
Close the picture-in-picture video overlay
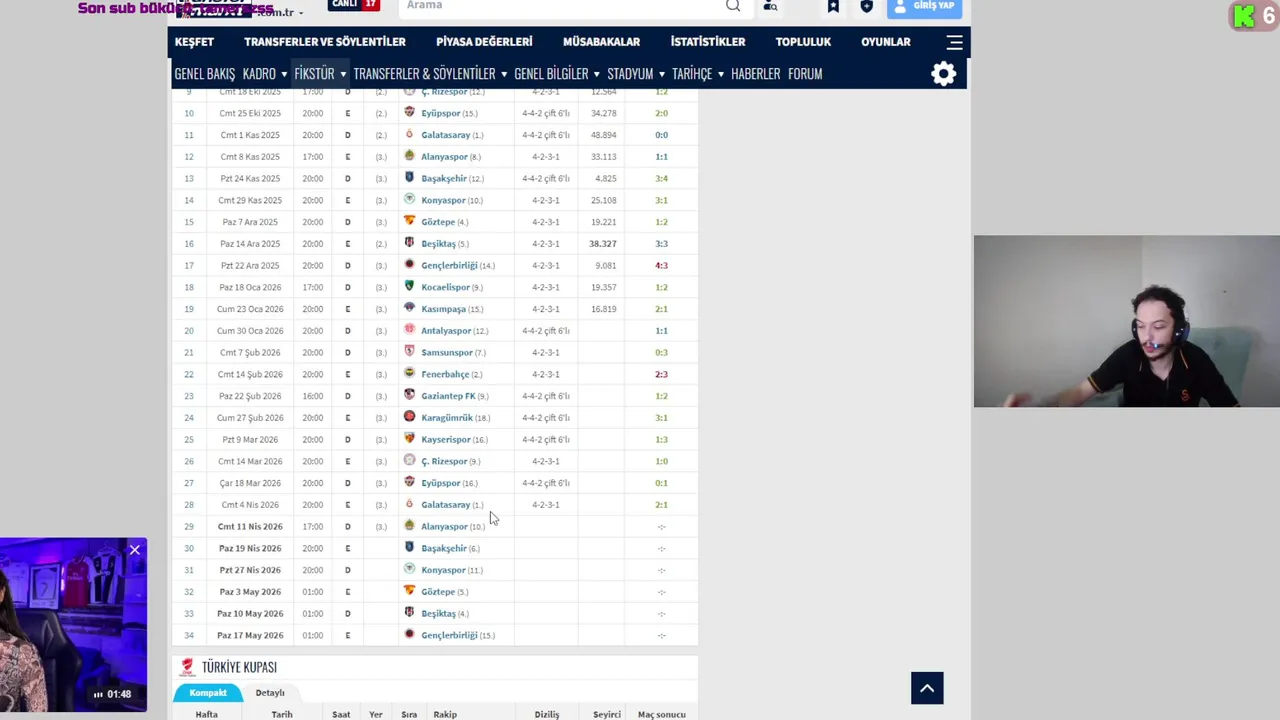(x=135, y=549)
